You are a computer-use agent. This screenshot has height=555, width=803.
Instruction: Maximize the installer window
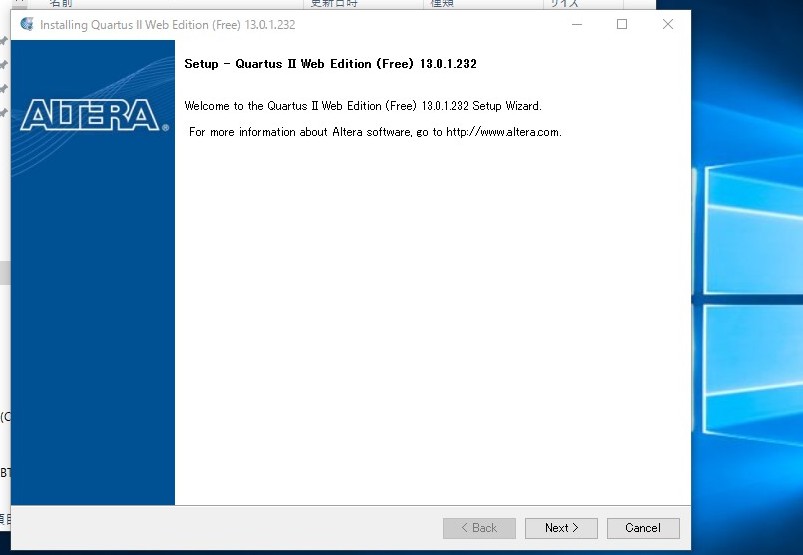[622, 24]
